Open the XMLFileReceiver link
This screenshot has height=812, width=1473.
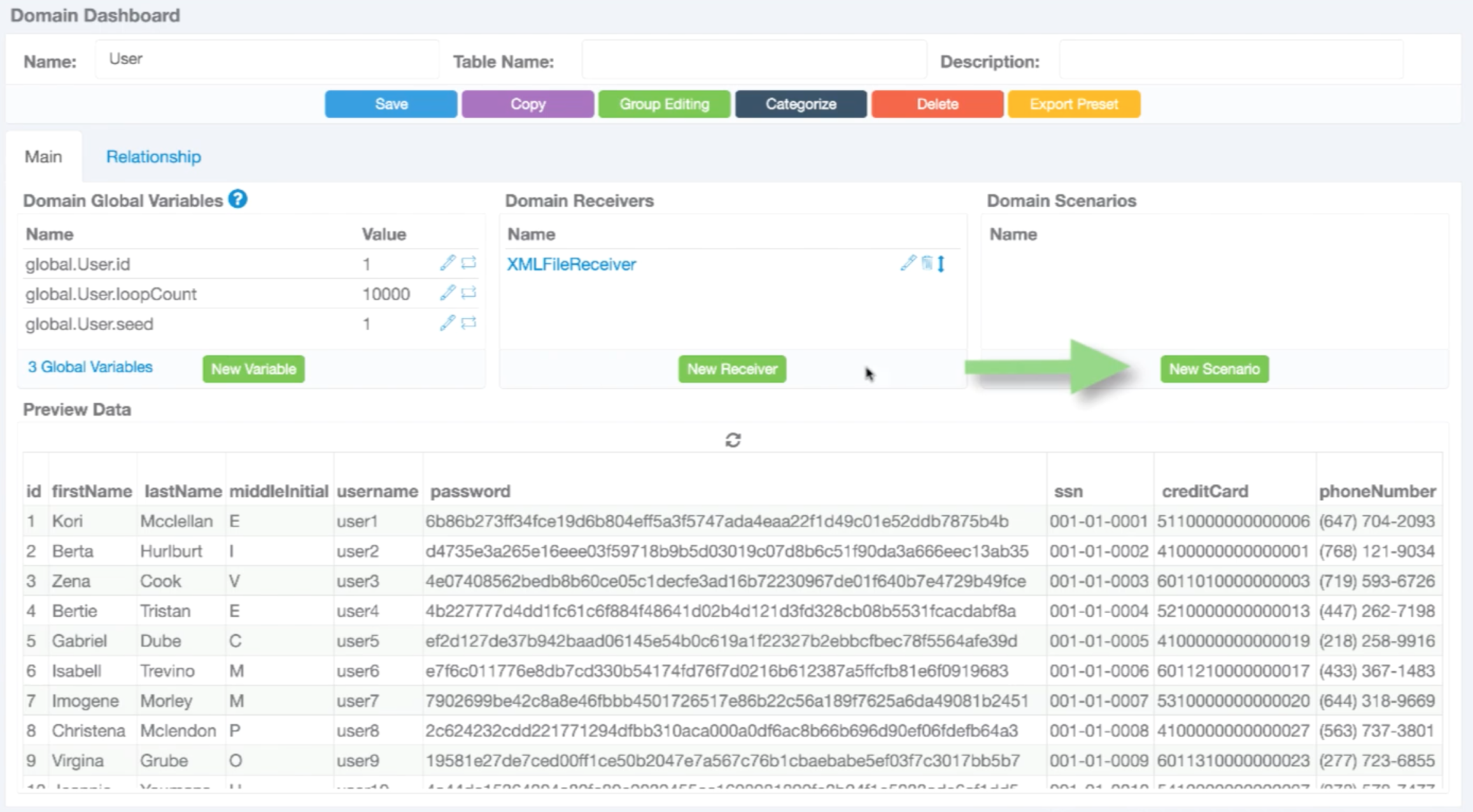click(x=571, y=264)
